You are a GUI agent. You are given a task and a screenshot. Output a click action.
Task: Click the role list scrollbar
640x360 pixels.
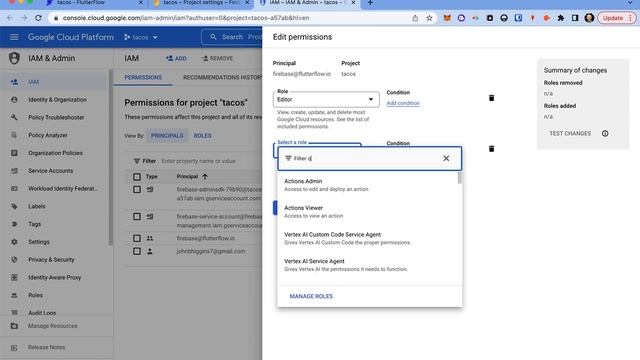pyautogui.click(x=460, y=178)
